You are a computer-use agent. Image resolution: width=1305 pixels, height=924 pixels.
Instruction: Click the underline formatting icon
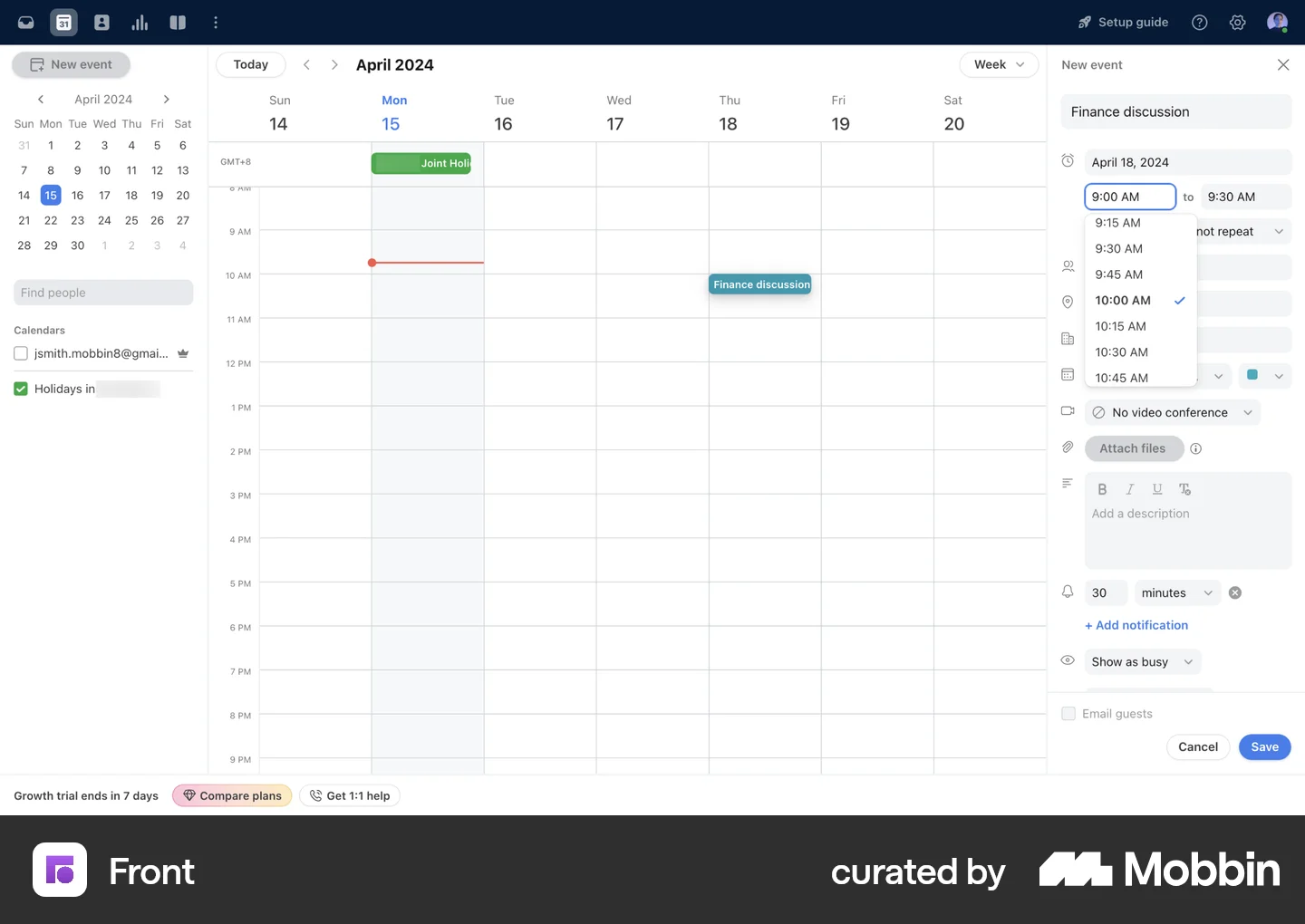(1157, 489)
